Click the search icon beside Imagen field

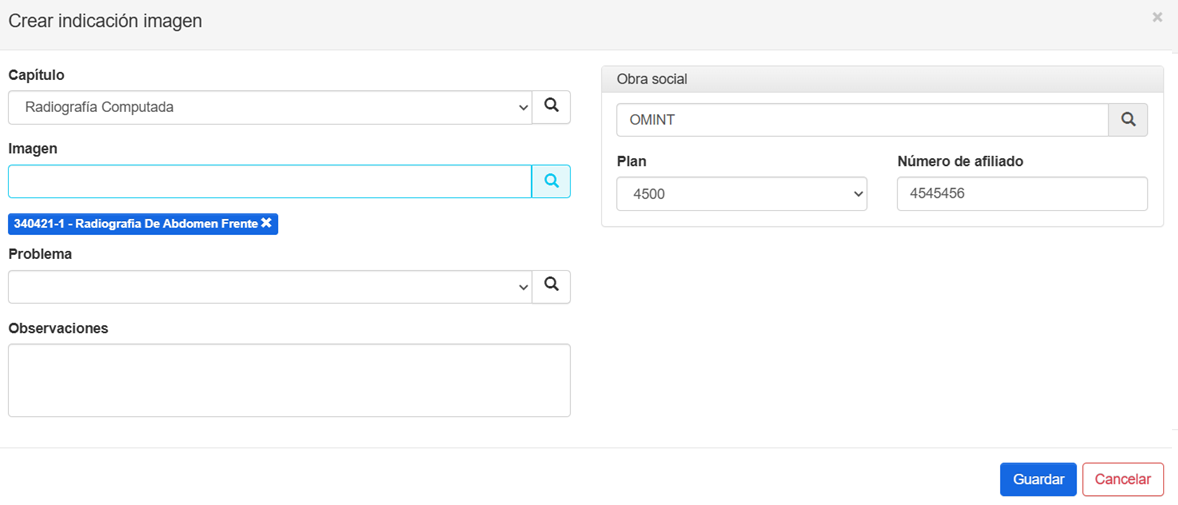[x=551, y=181]
